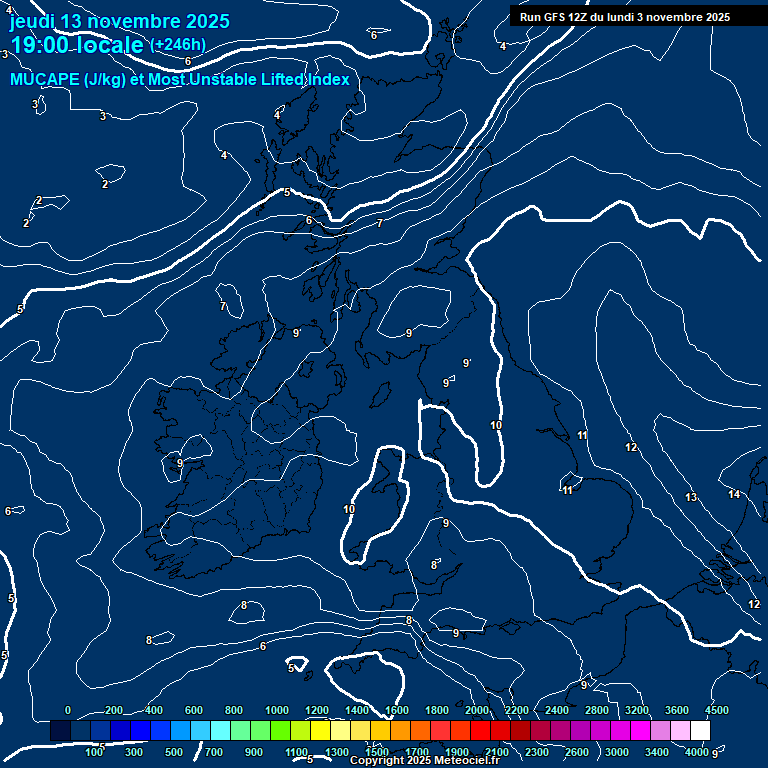The image size is (768, 768).
Task: Click the darkest navy swatch starting the scale
Action: [x=60, y=730]
